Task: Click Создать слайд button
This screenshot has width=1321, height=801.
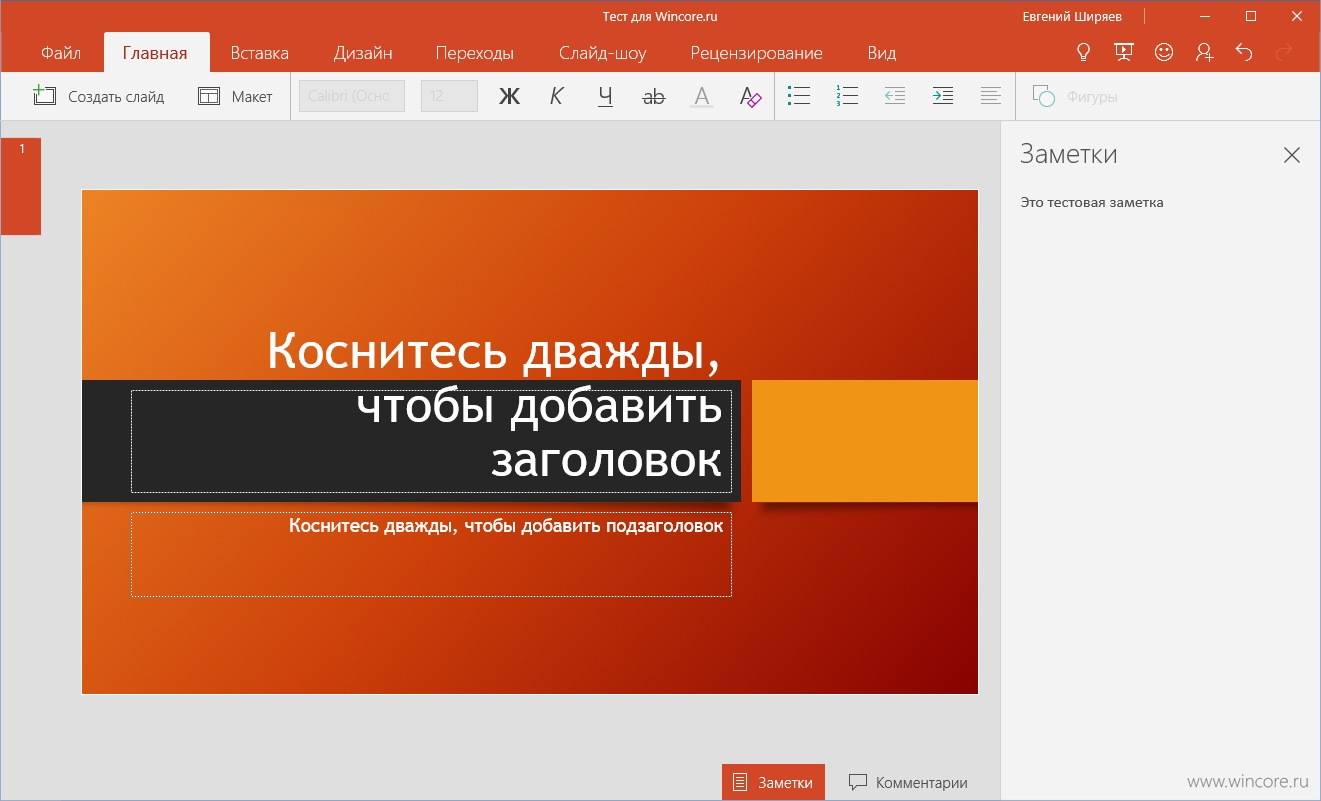Action: pyautogui.click(x=98, y=96)
